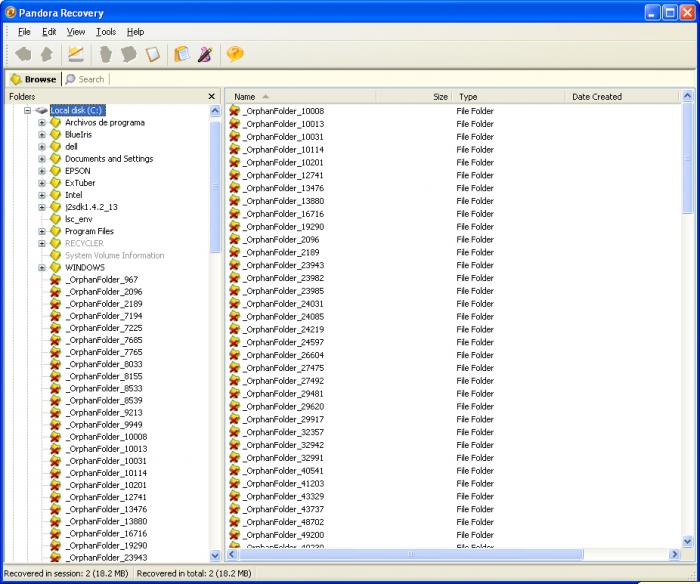700x584 pixels.
Task: Sort by the Type column header
Action: [x=508, y=96]
